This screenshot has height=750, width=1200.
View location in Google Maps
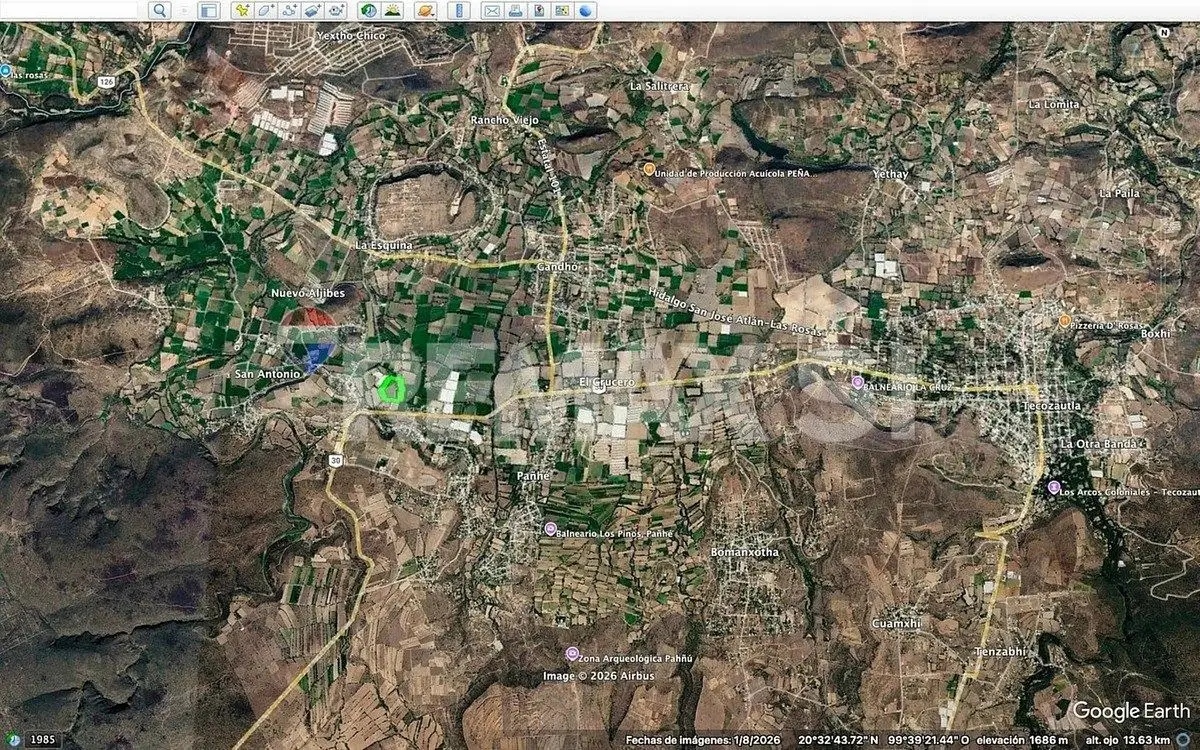click(562, 10)
